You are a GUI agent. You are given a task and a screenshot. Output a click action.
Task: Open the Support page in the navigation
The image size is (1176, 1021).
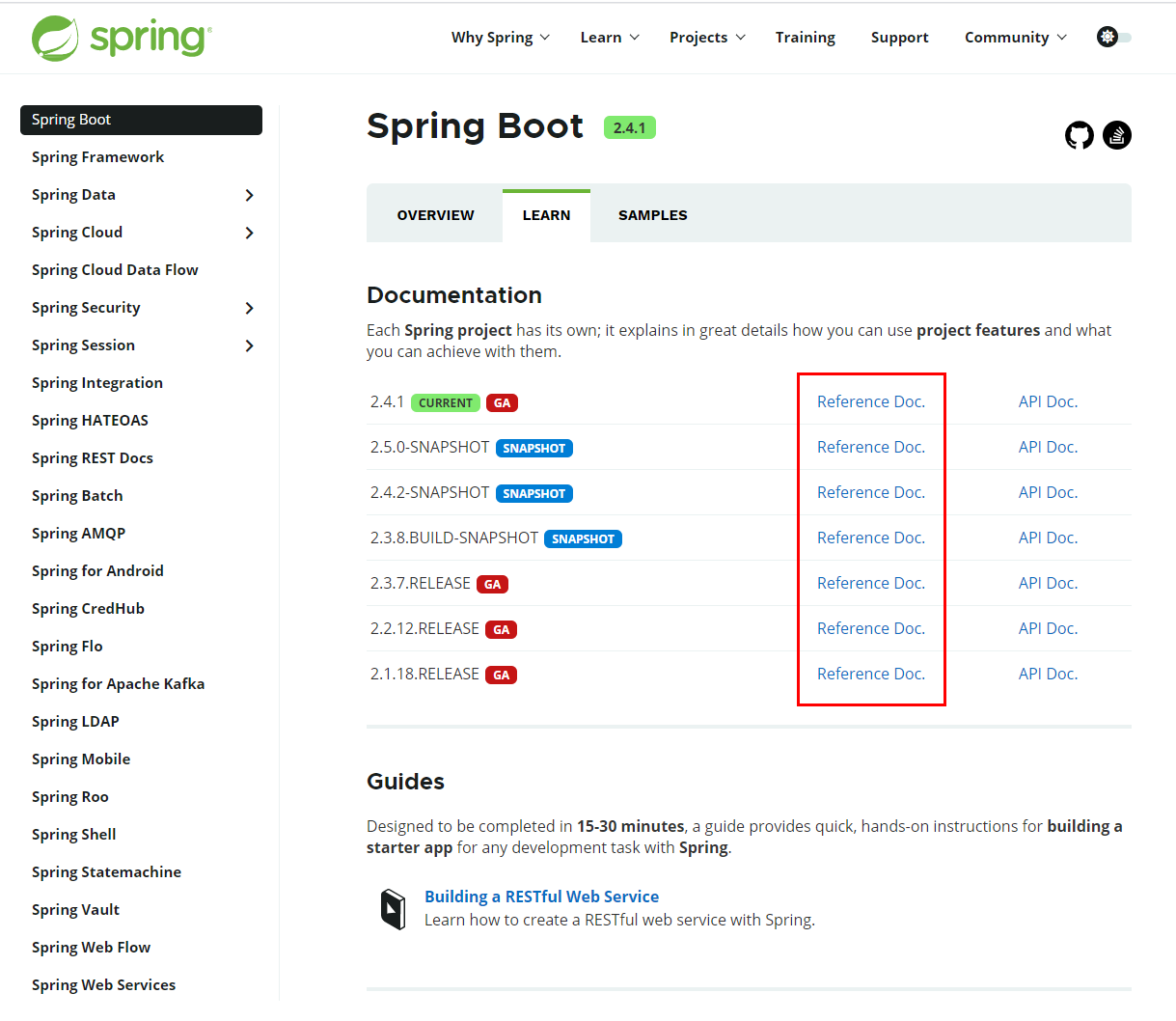[899, 38]
